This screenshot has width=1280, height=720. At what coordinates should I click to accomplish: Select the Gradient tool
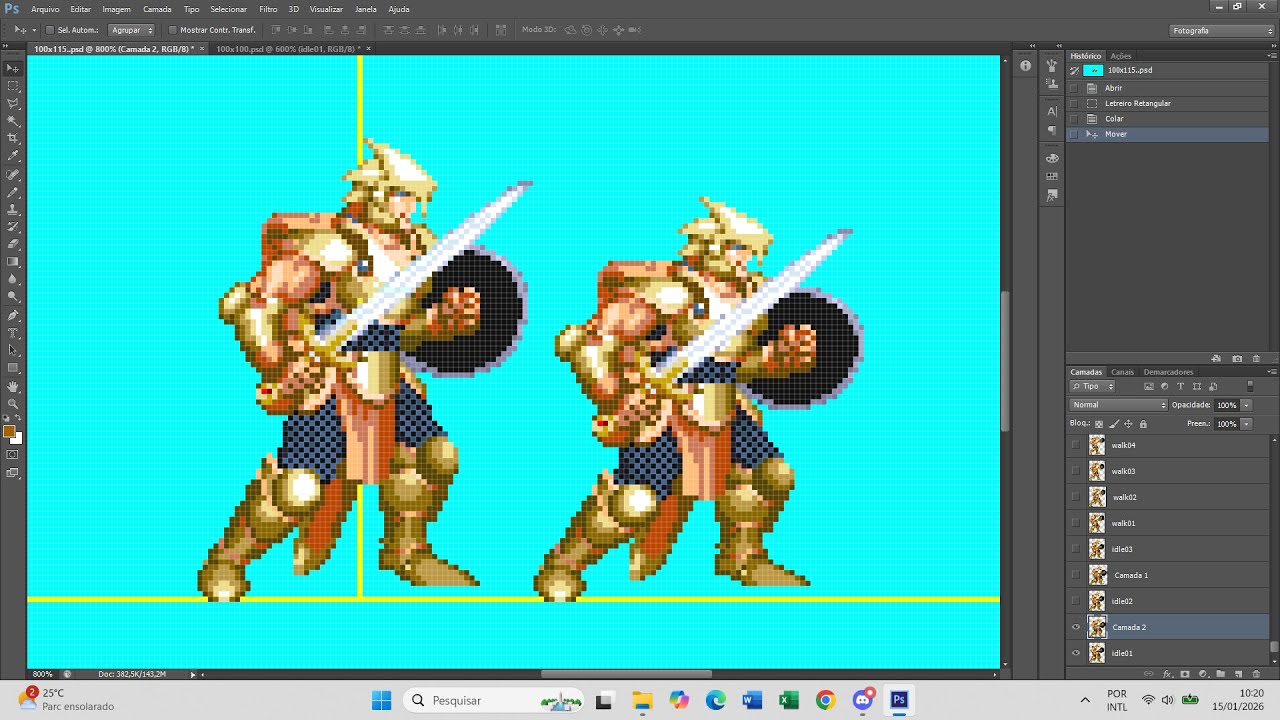tap(13, 262)
